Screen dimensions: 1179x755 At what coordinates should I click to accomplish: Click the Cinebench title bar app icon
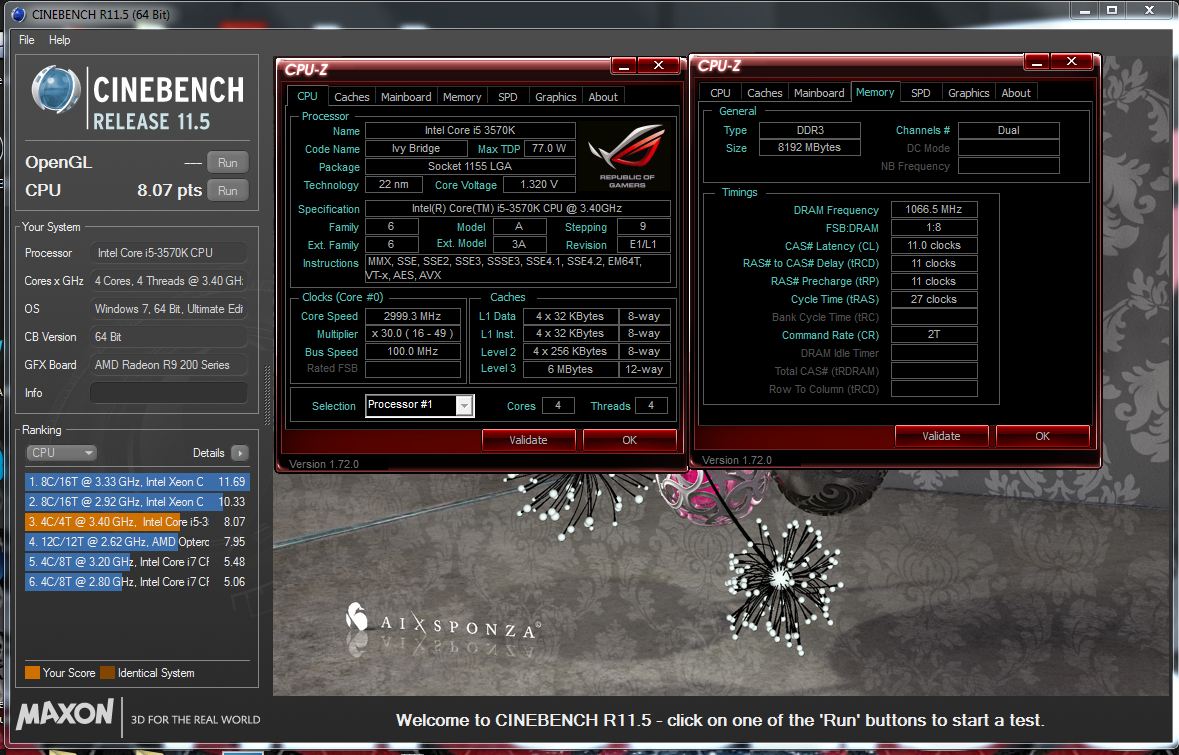click(18, 14)
